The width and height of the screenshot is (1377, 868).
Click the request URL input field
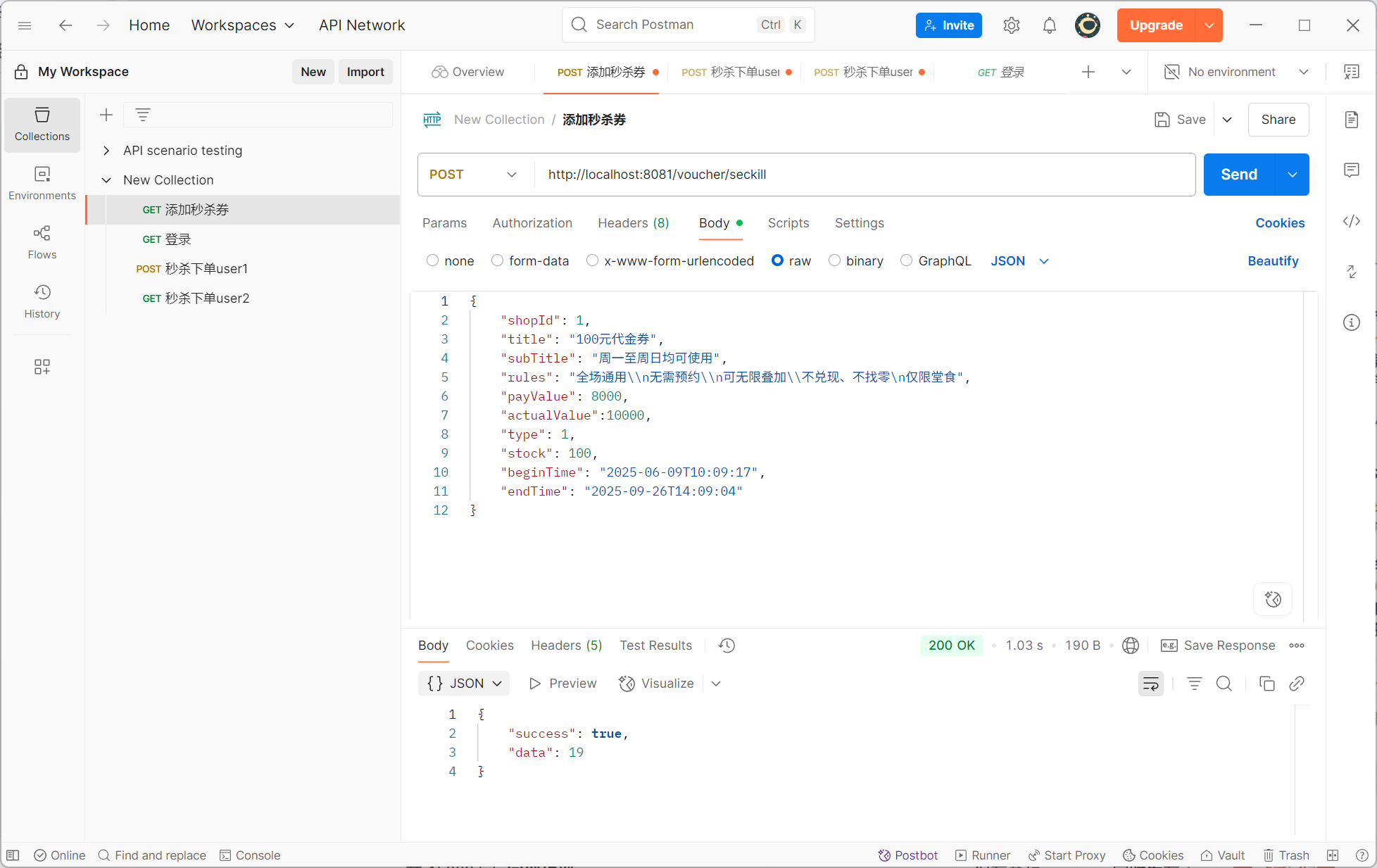pyautogui.click(x=862, y=175)
